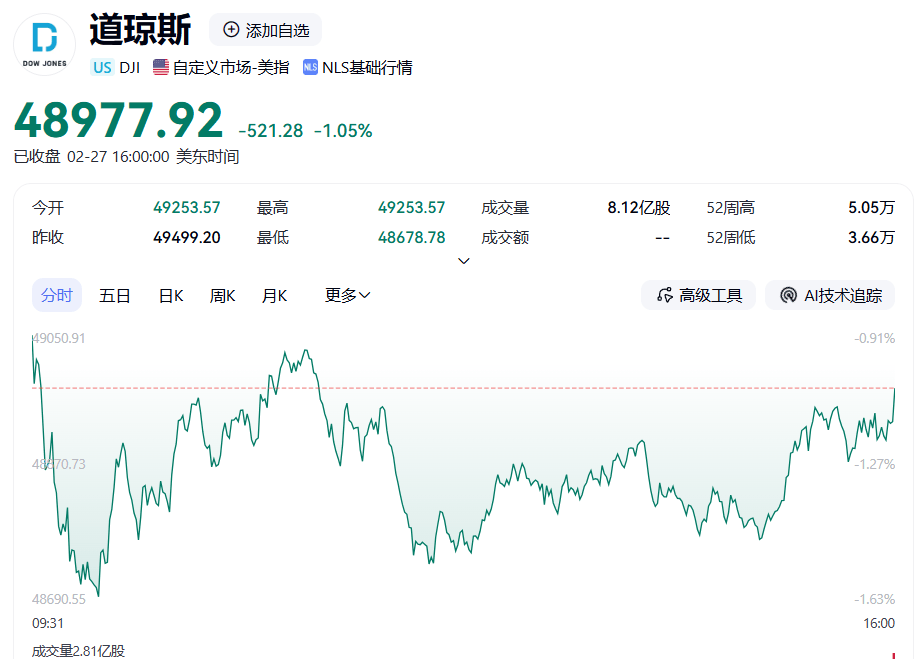Expand the quote details chevron
Viewport: 923px width, 659px height.
pyautogui.click(x=463, y=261)
